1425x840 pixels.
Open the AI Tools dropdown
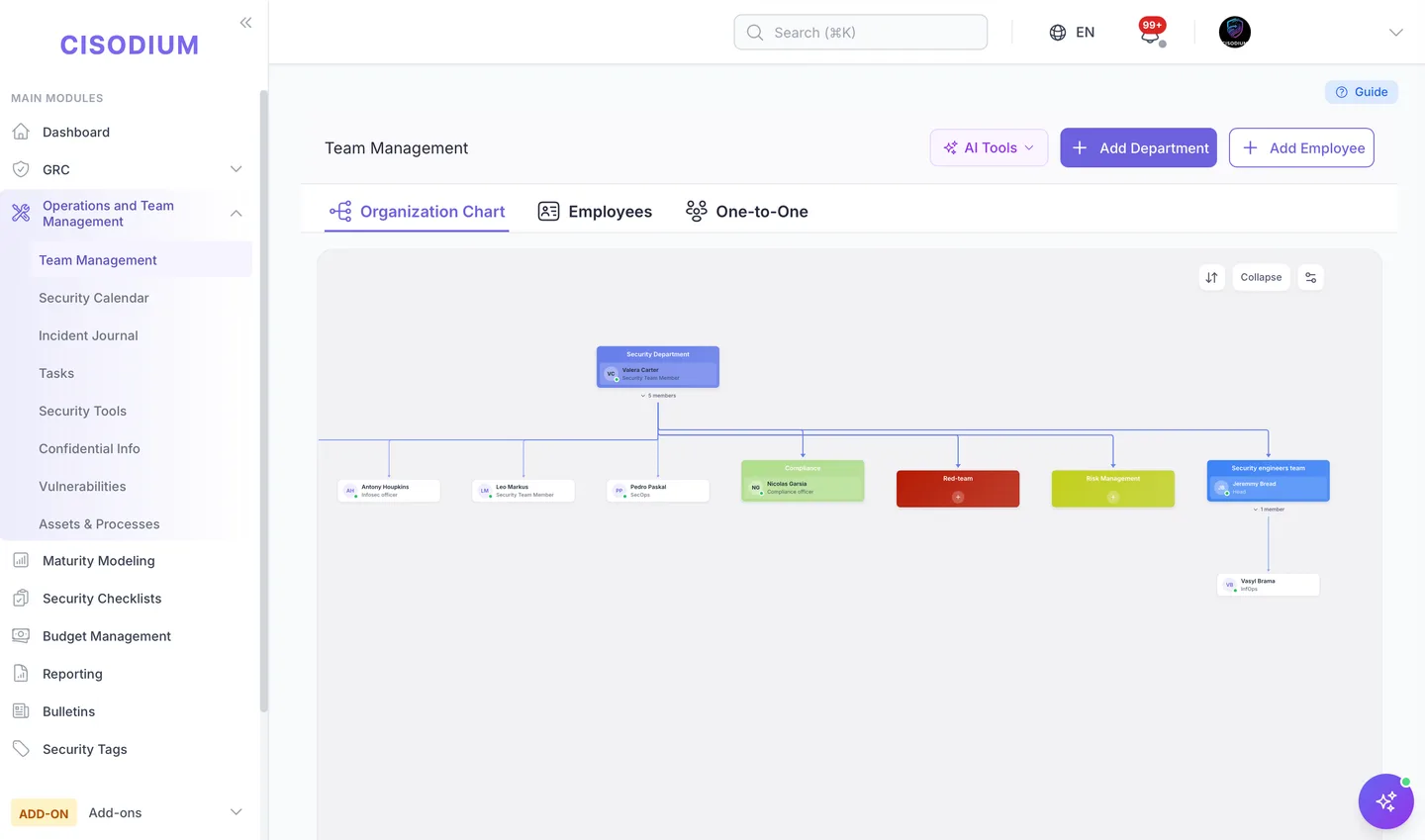989,147
